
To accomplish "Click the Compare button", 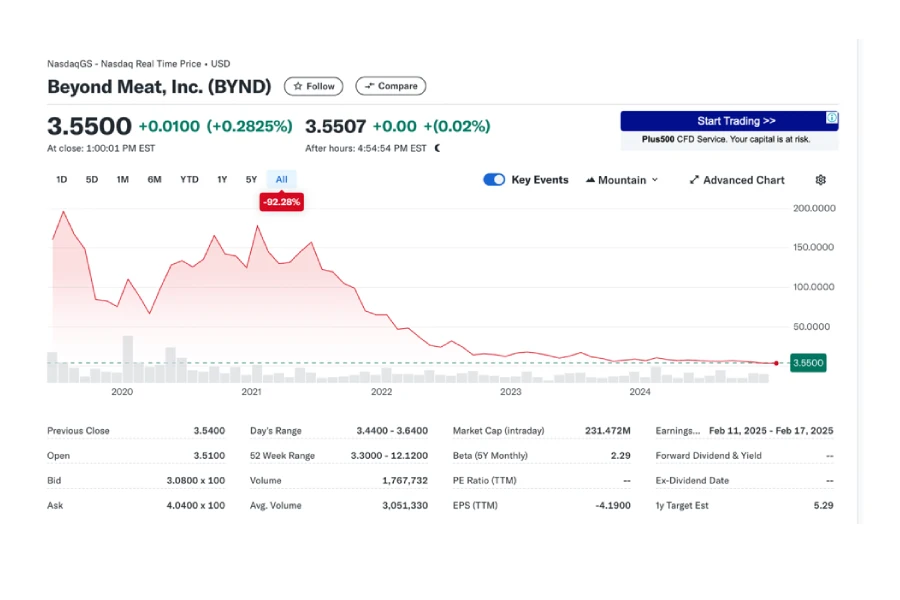I will (391, 86).
